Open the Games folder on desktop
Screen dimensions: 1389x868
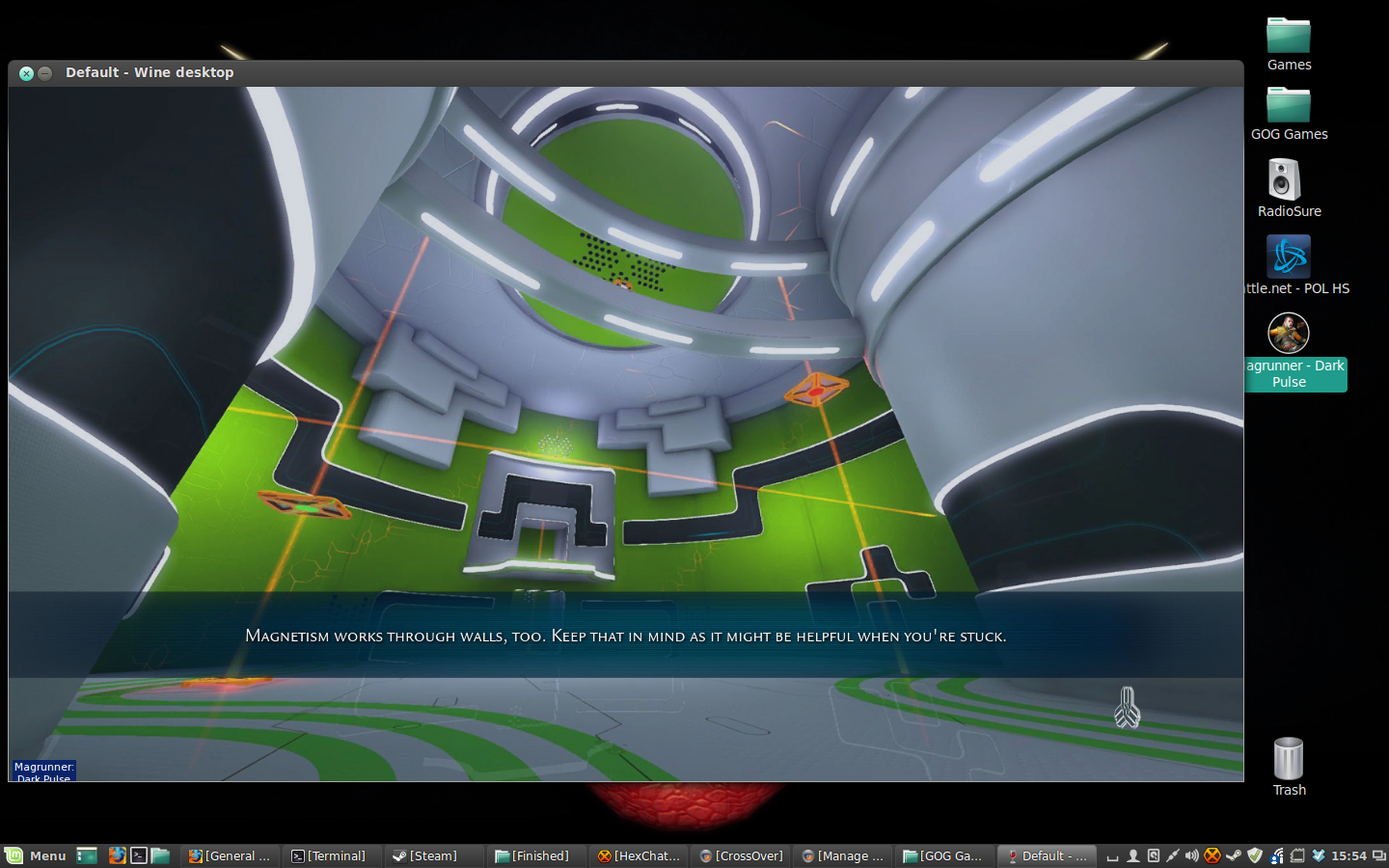point(1289,37)
